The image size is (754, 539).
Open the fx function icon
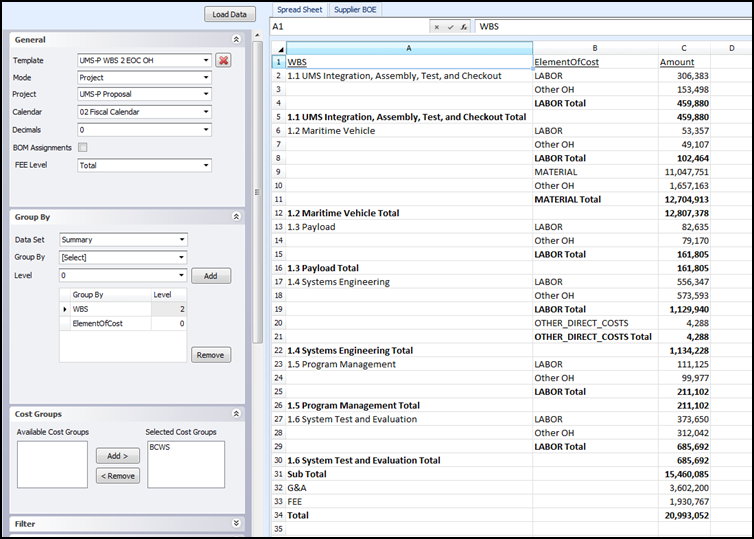pos(464,27)
